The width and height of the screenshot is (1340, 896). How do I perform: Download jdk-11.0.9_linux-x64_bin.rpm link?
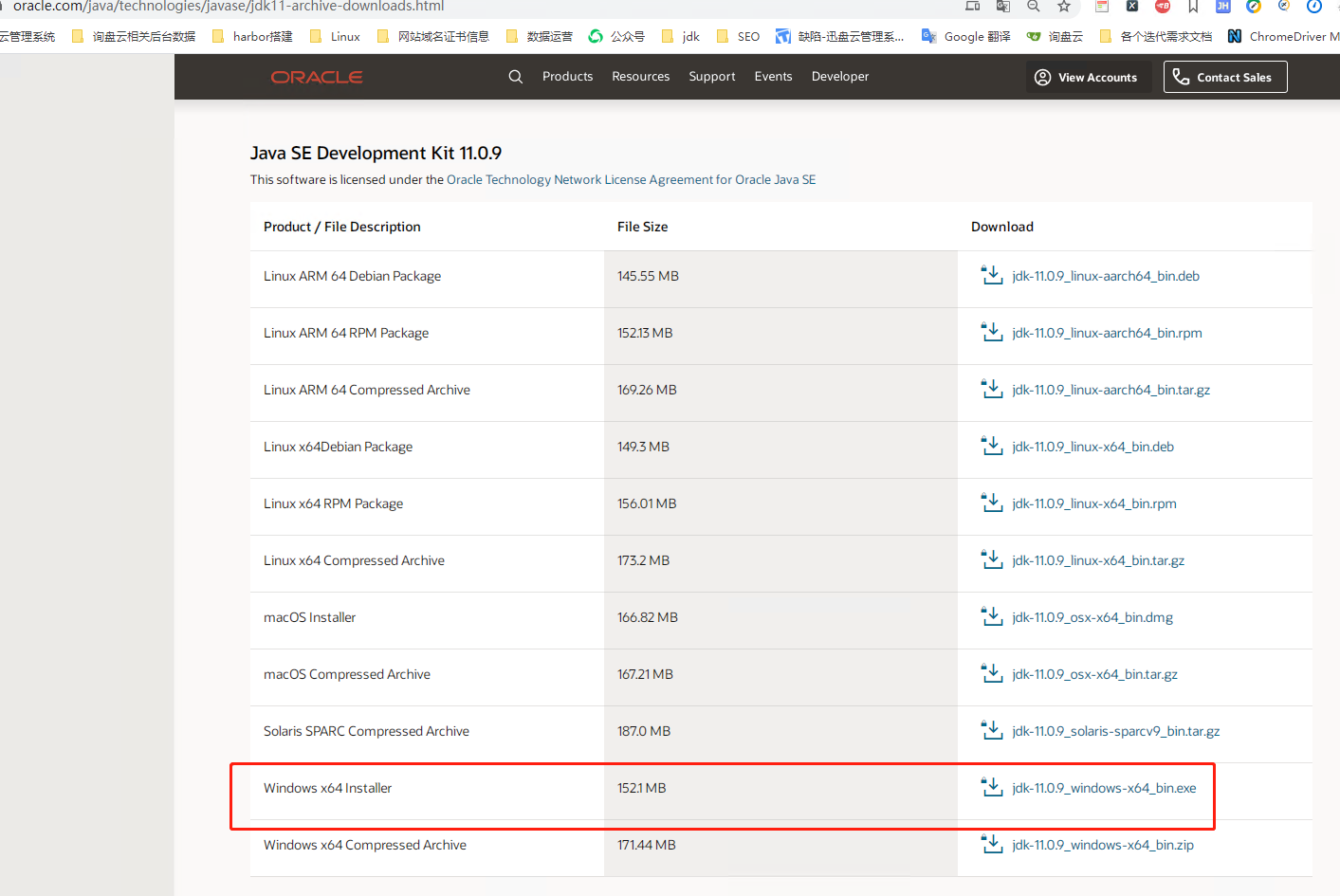click(x=1094, y=503)
